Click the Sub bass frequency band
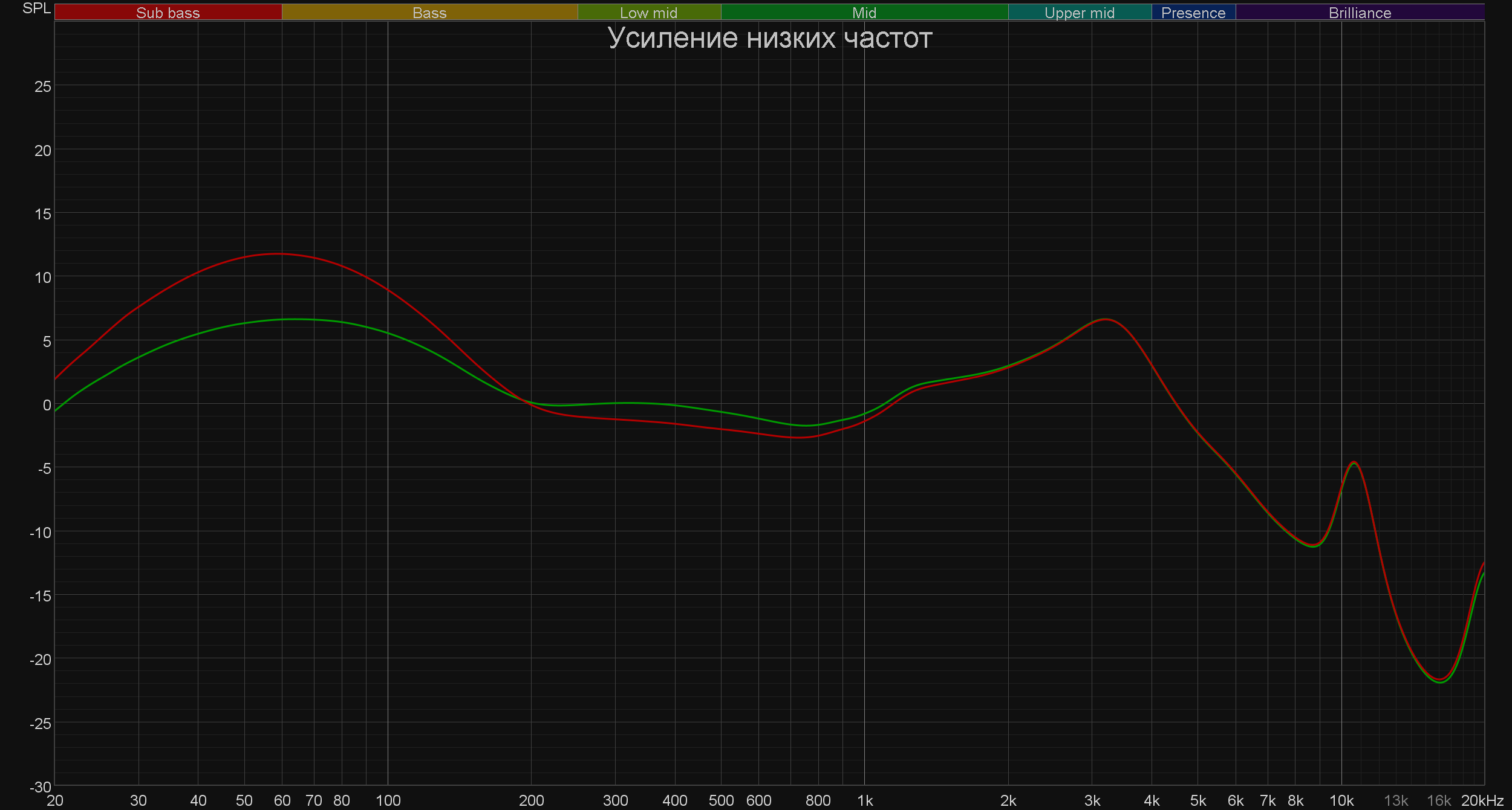The height and width of the screenshot is (810, 1512). pos(168,13)
